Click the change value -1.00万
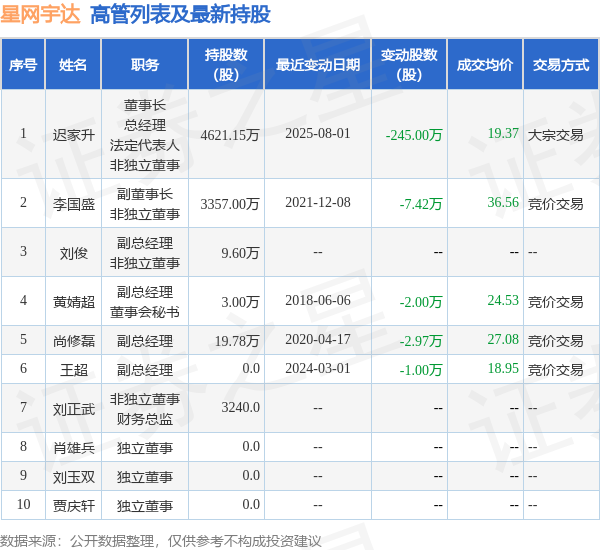Image resolution: width=600 pixels, height=550 pixels. pyautogui.click(x=421, y=370)
